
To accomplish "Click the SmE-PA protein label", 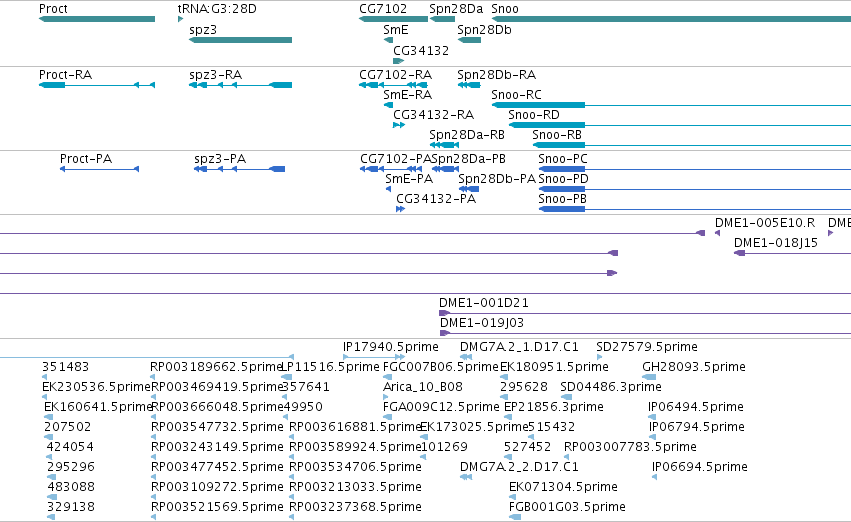I will tap(409, 179).
